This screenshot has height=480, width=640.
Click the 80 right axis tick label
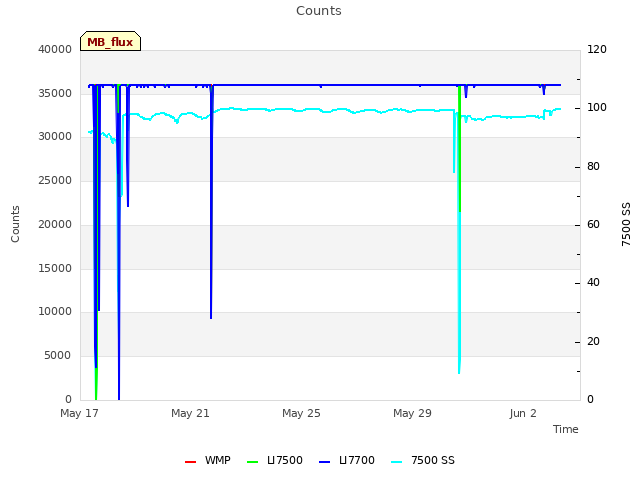[593, 167]
